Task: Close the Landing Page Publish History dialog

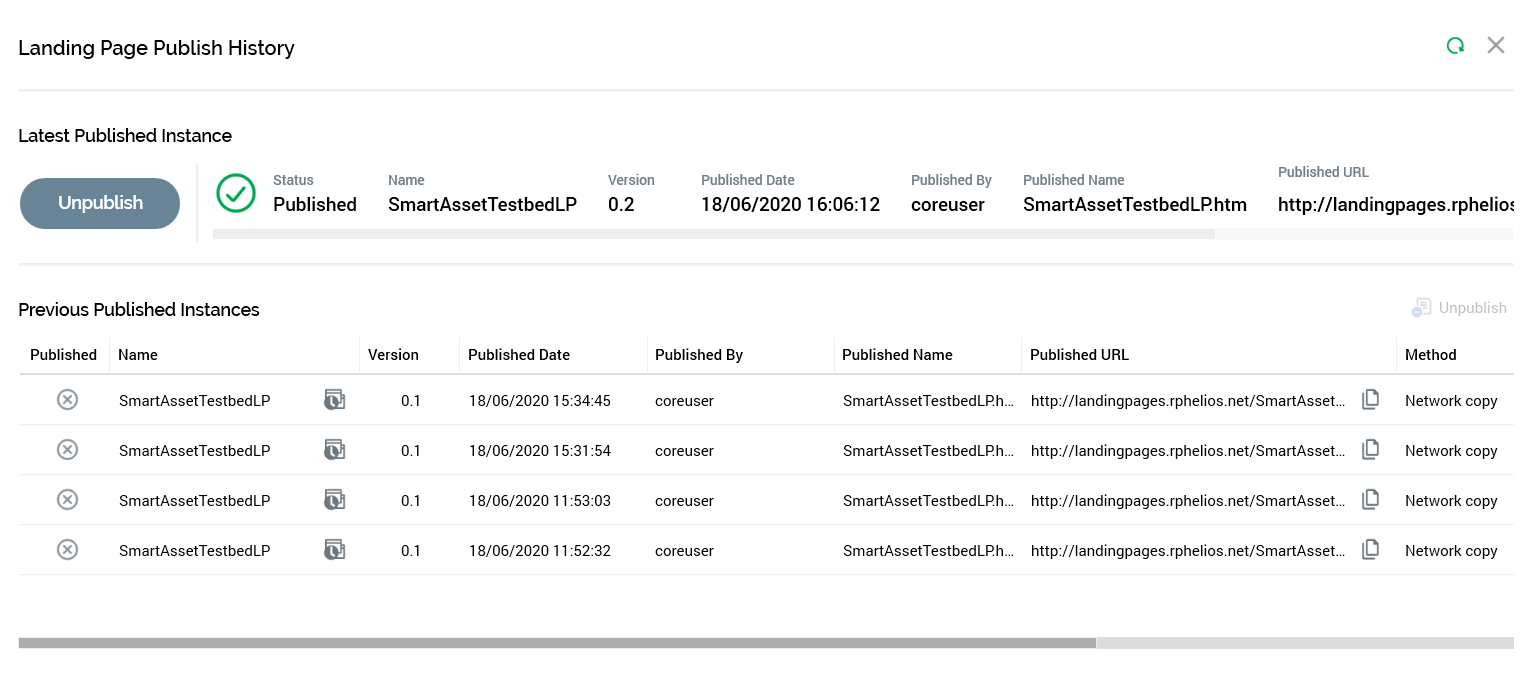Action: [x=1495, y=45]
